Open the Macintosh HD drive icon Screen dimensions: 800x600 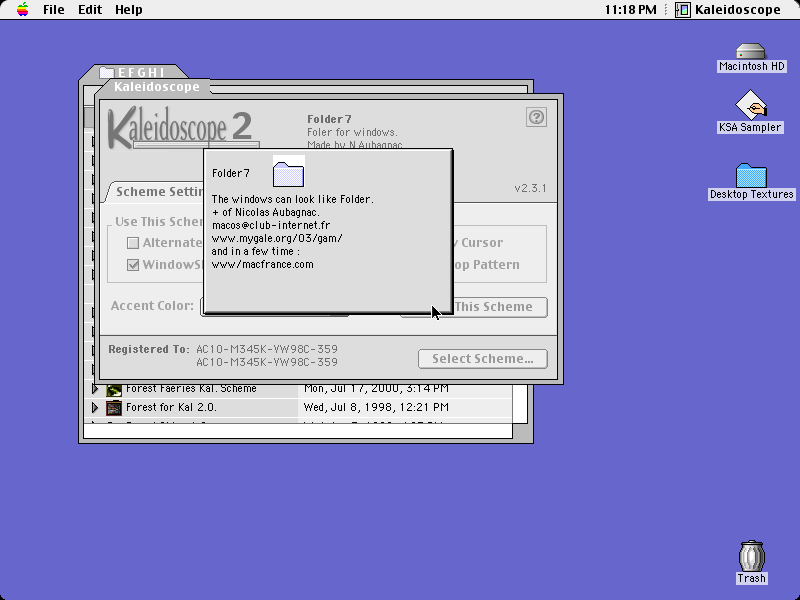751,52
